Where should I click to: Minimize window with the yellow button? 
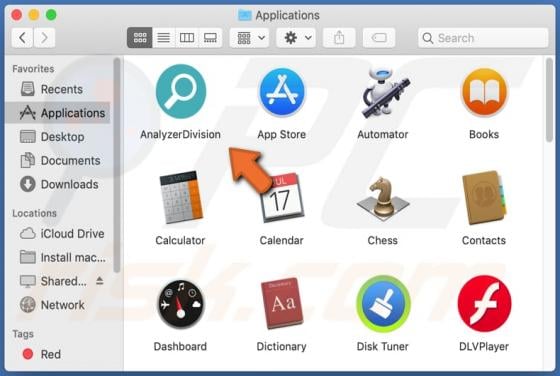point(34,15)
